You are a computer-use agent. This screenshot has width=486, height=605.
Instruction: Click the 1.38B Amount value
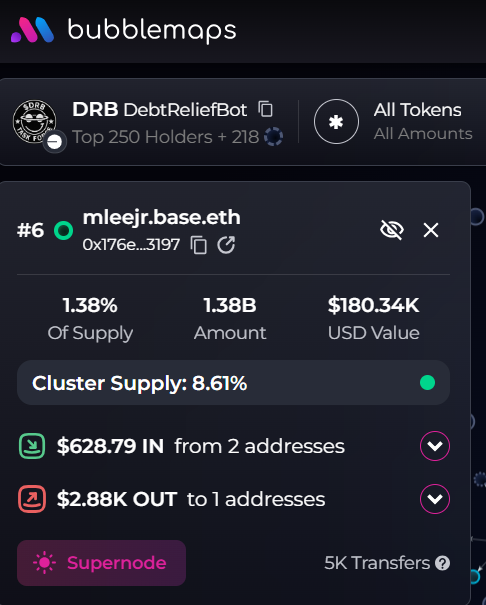pyautogui.click(x=230, y=306)
